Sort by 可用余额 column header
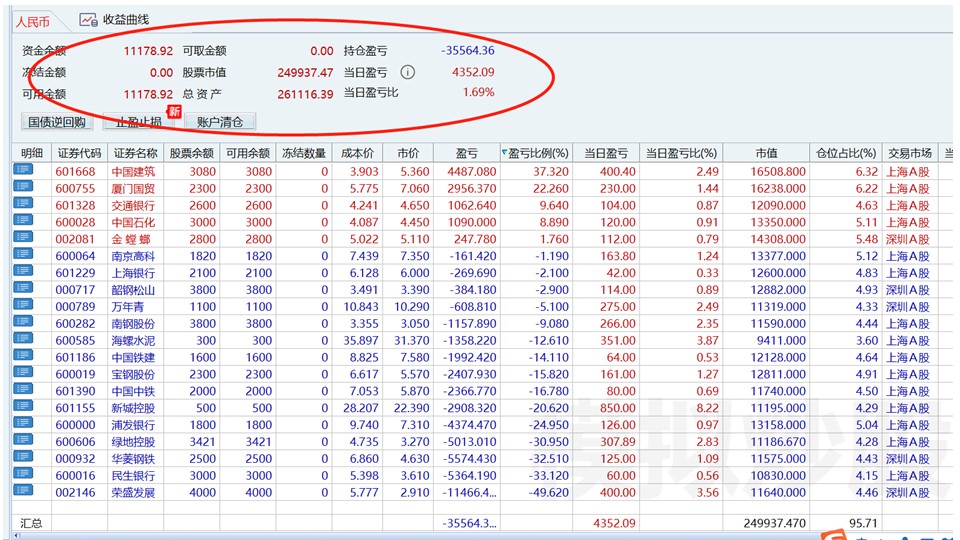Viewport: 960px width, 540px height. coord(248,153)
